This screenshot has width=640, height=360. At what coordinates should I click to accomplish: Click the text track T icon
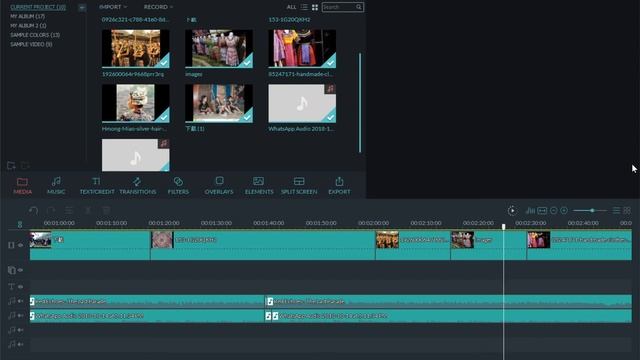click(x=11, y=287)
